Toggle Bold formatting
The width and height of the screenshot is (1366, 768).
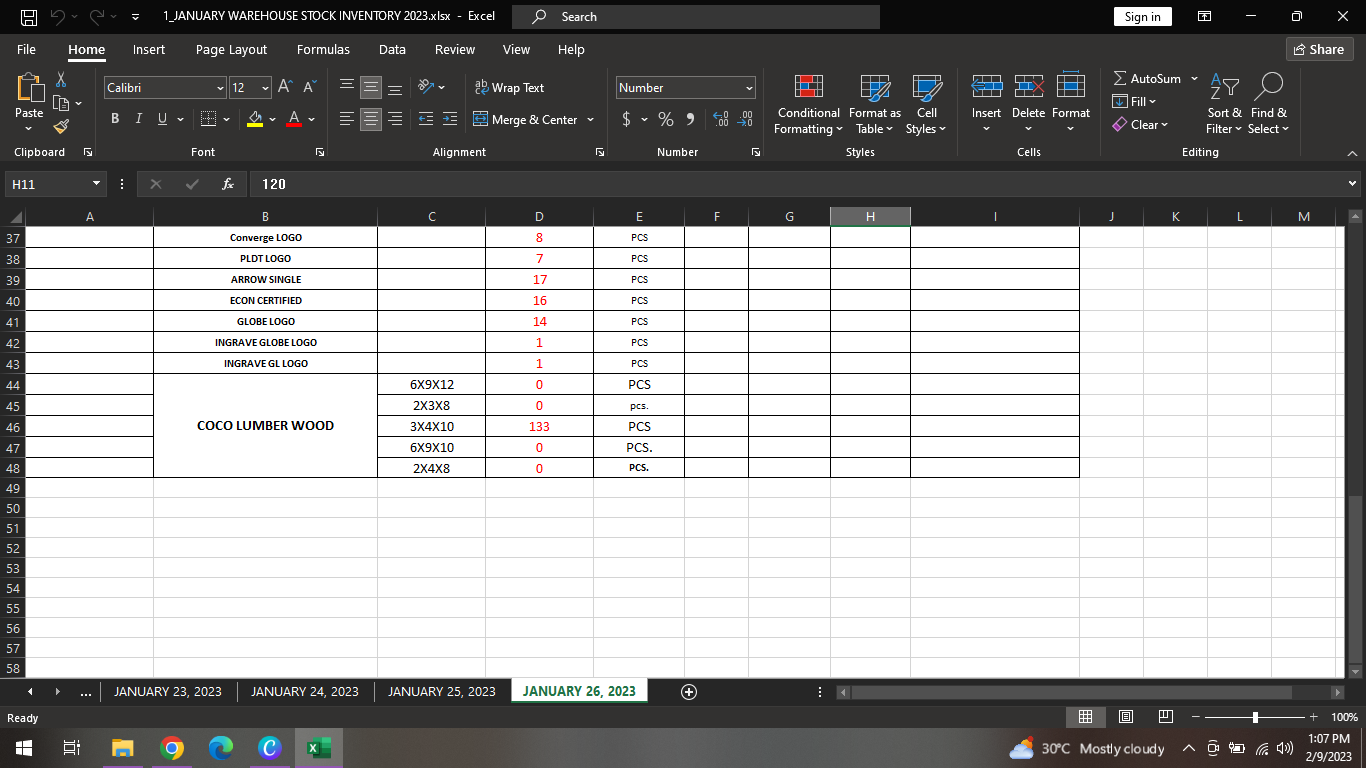point(114,119)
